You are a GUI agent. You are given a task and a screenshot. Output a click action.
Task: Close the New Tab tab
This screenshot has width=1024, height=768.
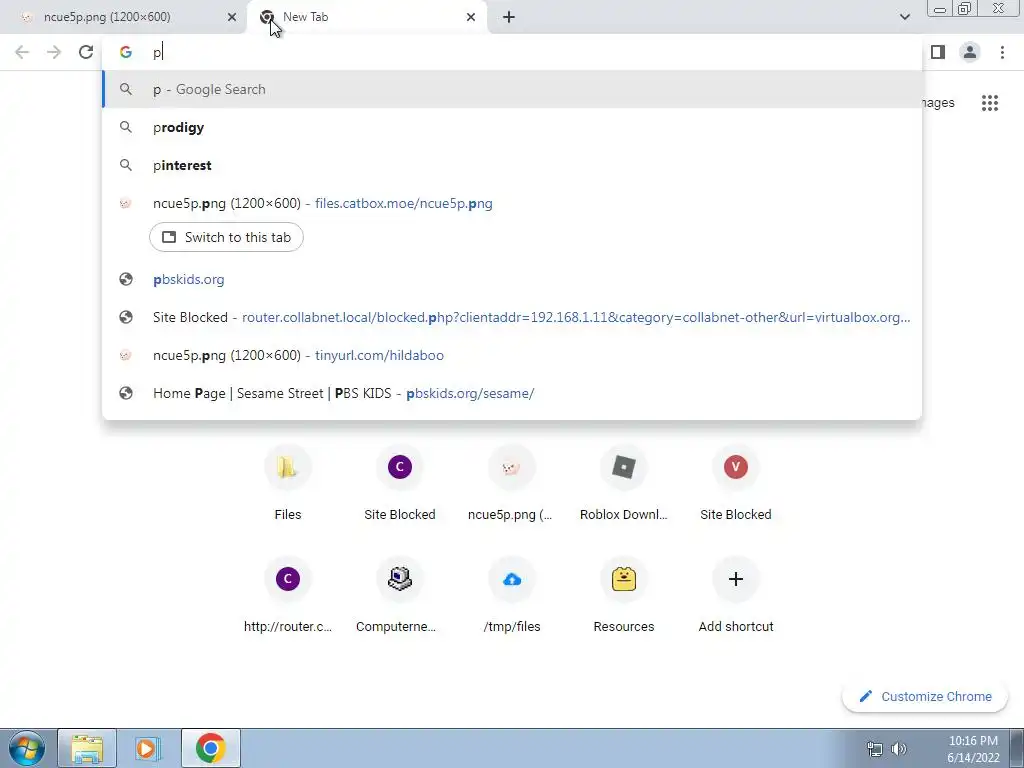coord(471,17)
